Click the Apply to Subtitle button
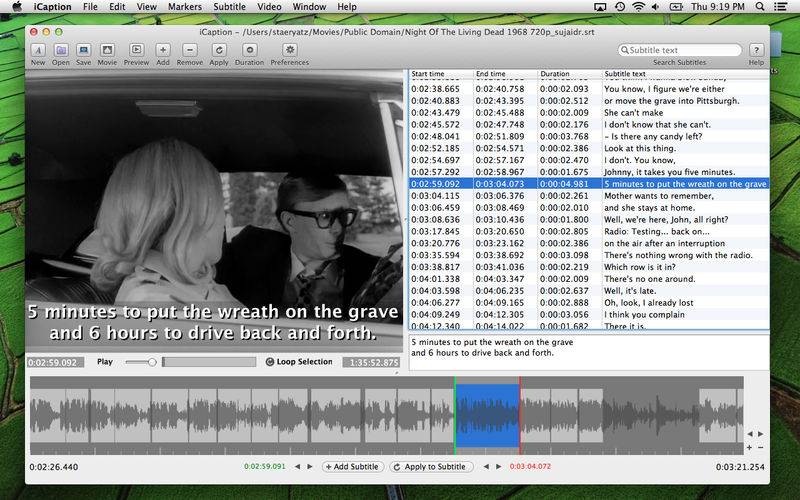Screen dimensions: 800x500 click(x=431, y=466)
